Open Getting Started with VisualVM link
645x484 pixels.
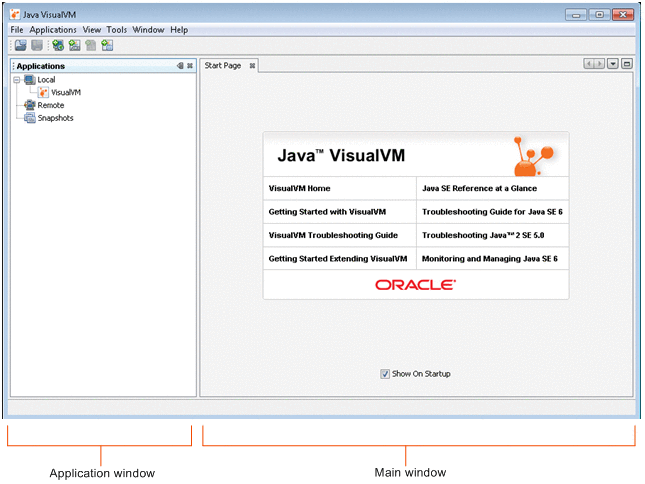tap(327, 212)
